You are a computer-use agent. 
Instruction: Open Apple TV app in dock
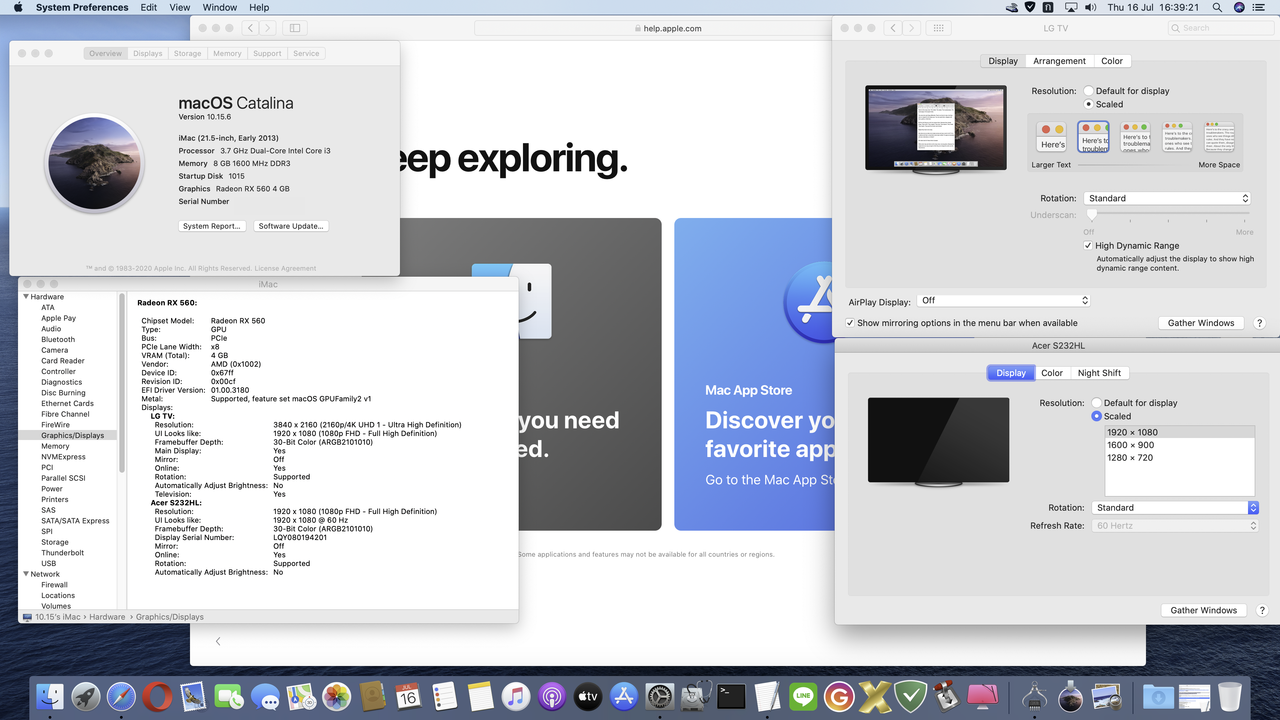tap(587, 696)
